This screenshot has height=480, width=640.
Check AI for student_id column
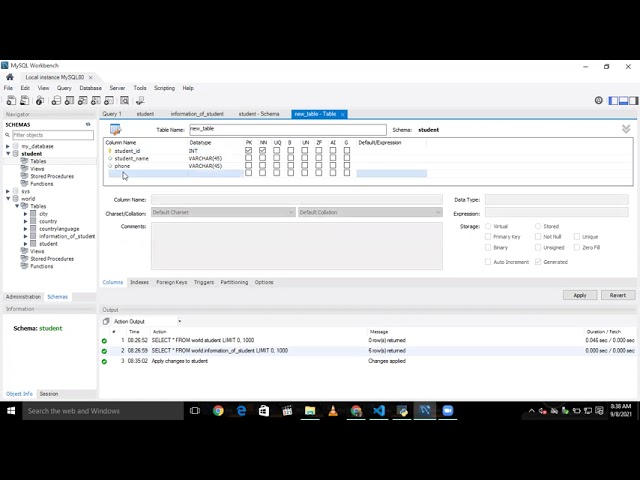(x=333, y=151)
